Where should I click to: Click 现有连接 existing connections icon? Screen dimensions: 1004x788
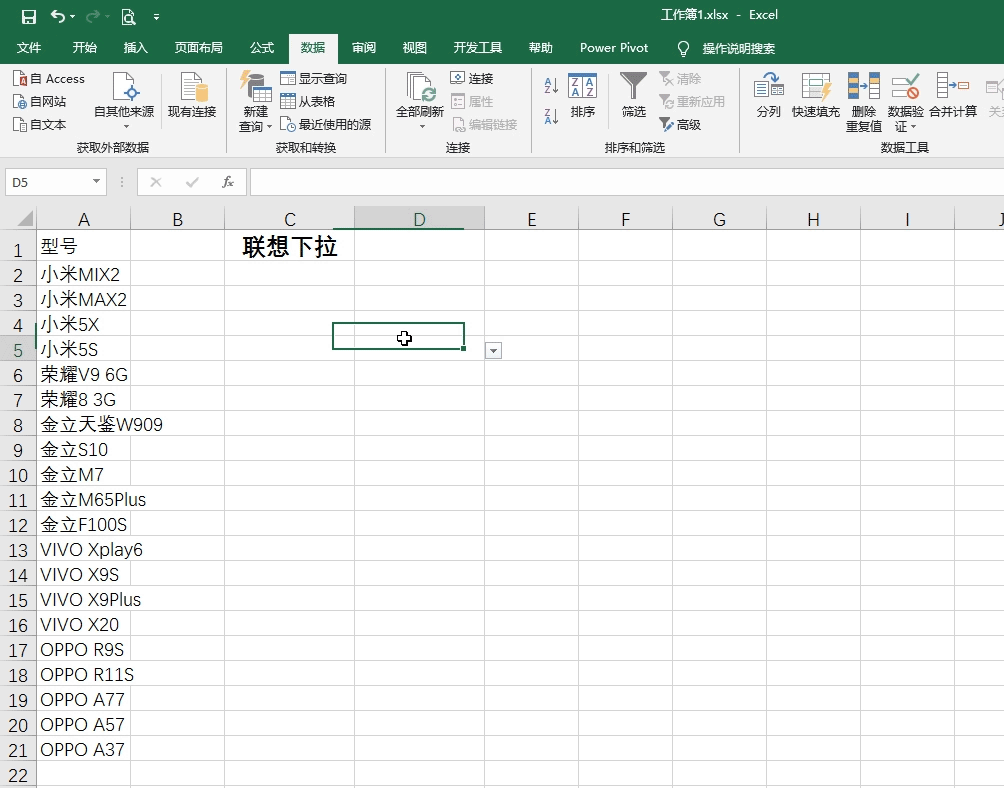pyautogui.click(x=192, y=95)
